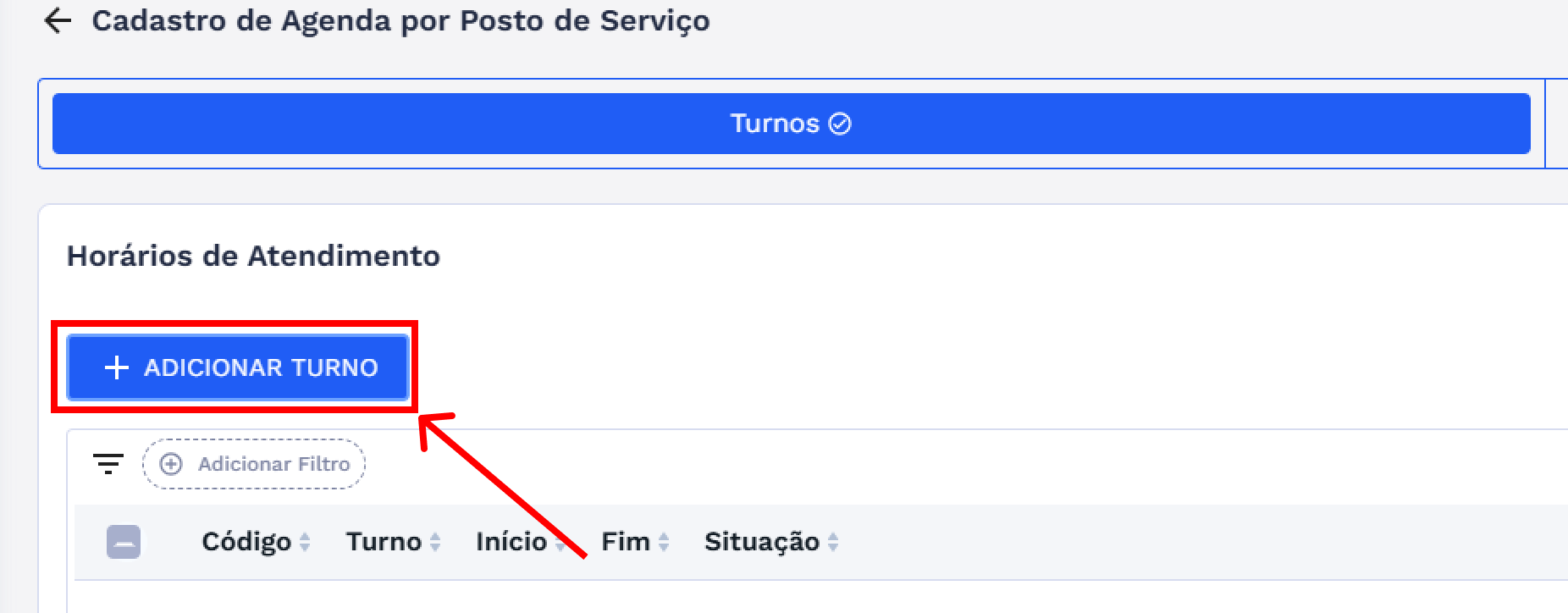This screenshot has height=613, width=1568.
Task: Click the Cadastro de Agenda page title
Action: (x=400, y=21)
